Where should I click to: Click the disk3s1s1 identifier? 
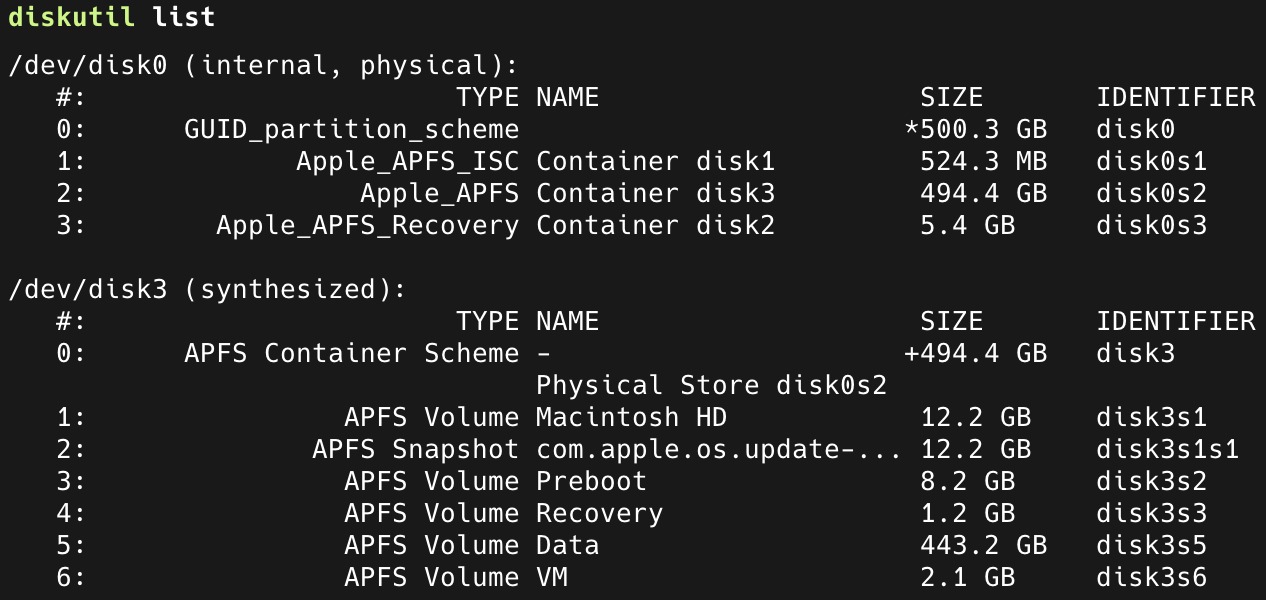[x=1167, y=449]
